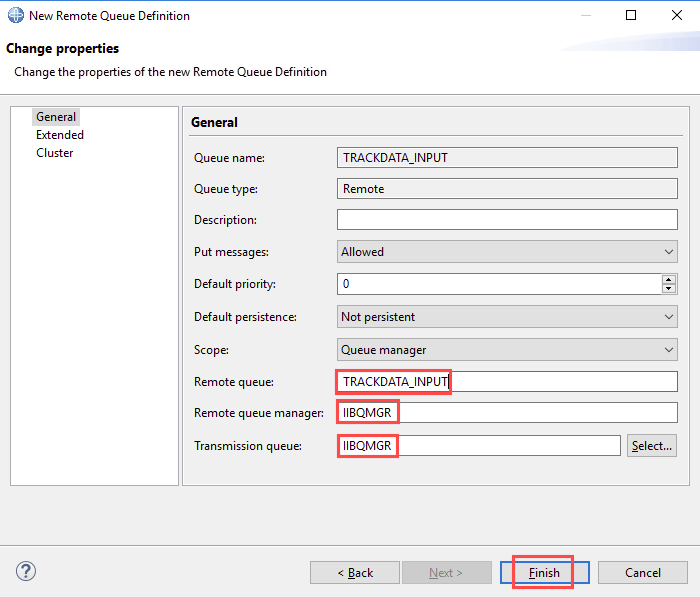Open the Default persistence dropdown
This screenshot has width=700, height=597.
click(x=507, y=317)
